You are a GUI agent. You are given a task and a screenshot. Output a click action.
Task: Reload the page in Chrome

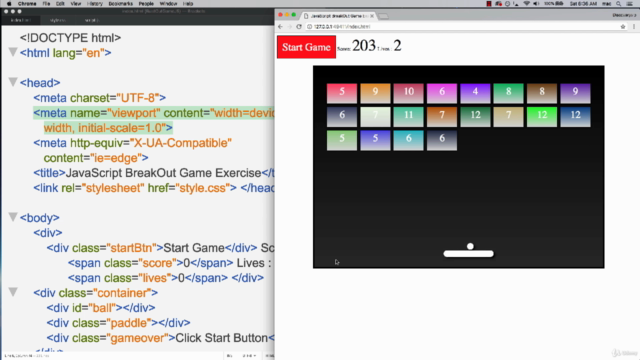tap(299, 27)
